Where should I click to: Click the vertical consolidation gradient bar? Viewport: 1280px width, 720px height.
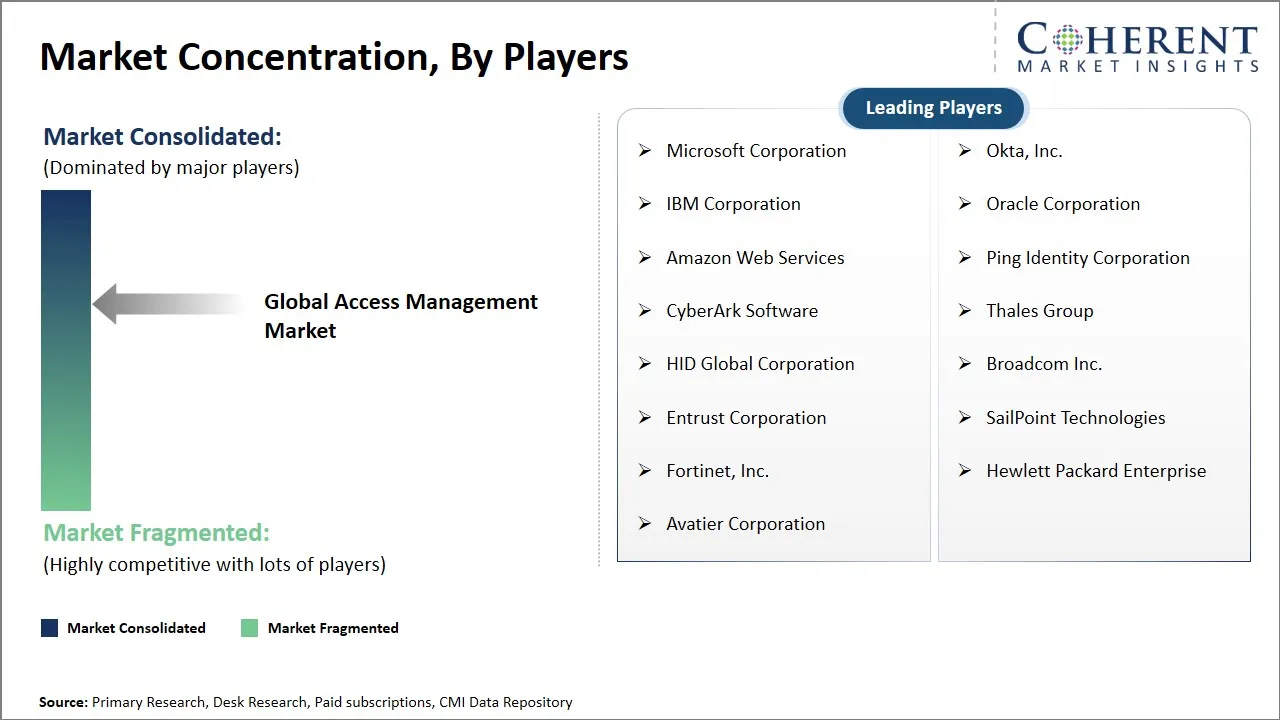(65, 350)
